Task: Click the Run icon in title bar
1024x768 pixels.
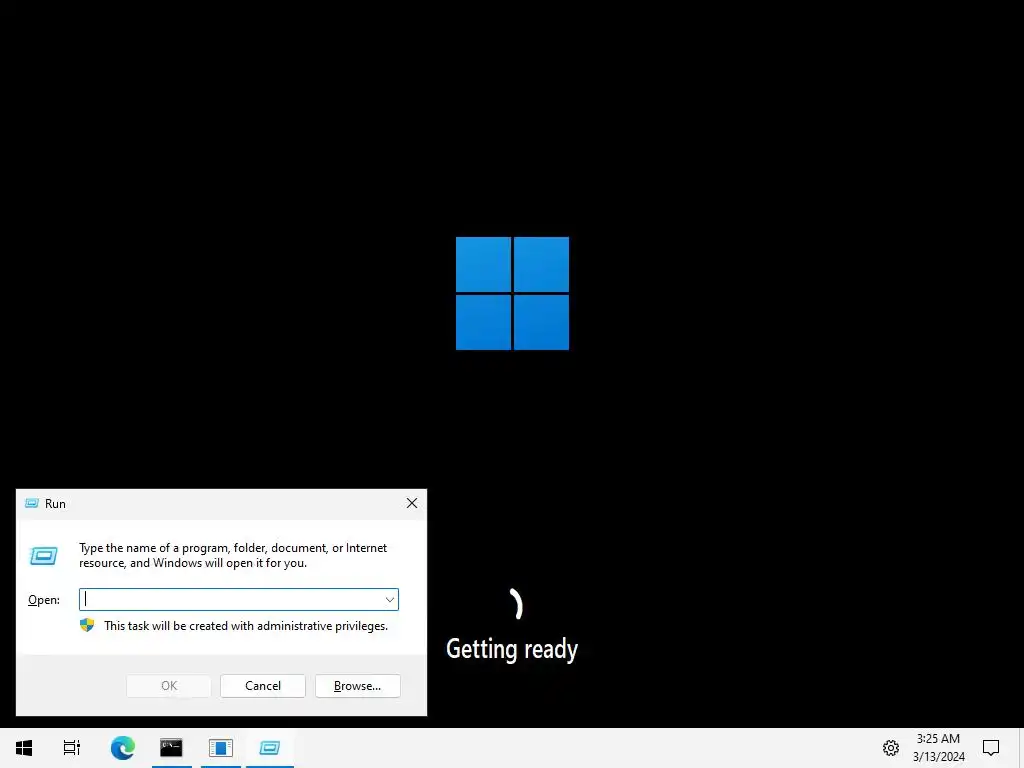Action: [31, 504]
